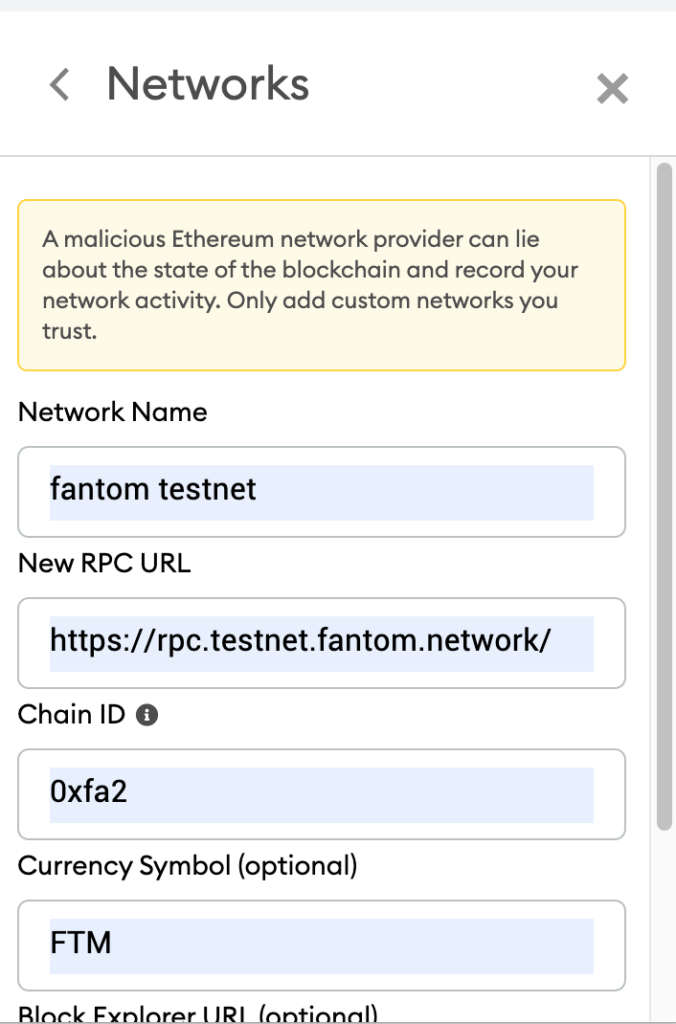This screenshot has height=1024, width=676.
Task: Click the Network Name label
Action: (x=112, y=412)
